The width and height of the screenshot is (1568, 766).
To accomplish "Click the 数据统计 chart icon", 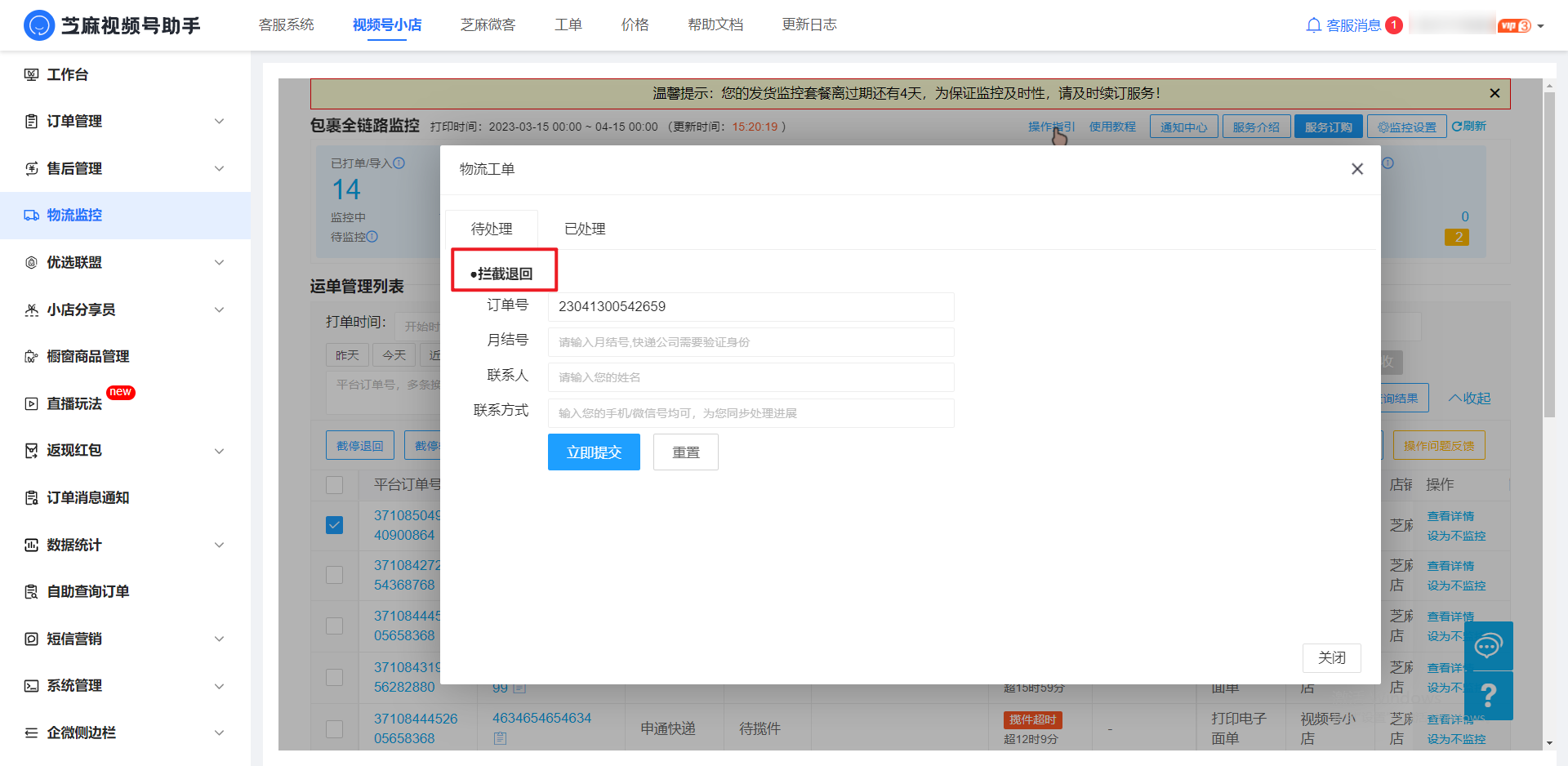I will [31, 545].
